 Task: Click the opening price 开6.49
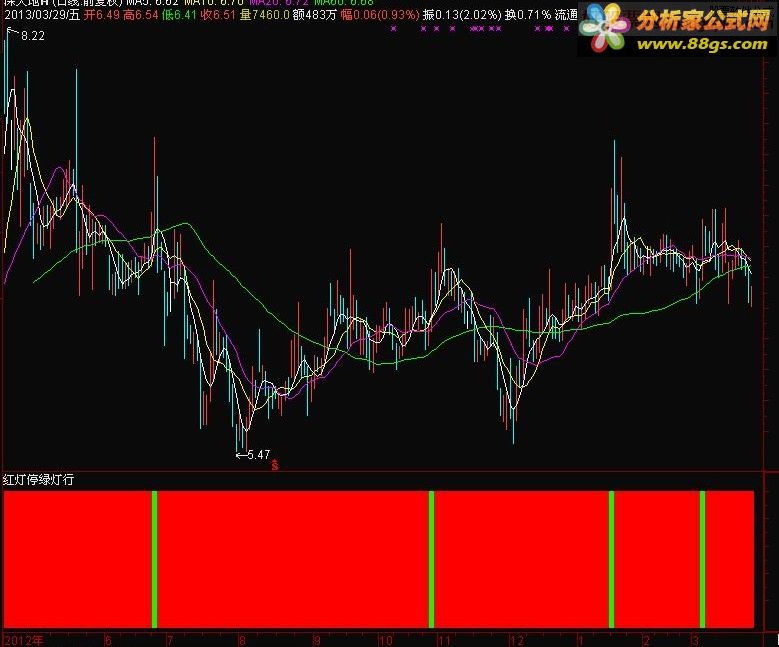[x=102, y=15]
